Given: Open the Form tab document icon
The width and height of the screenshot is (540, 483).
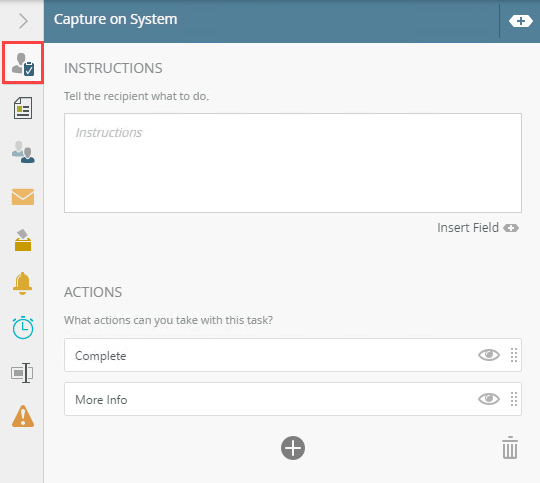Looking at the screenshot, I should click(x=23, y=108).
